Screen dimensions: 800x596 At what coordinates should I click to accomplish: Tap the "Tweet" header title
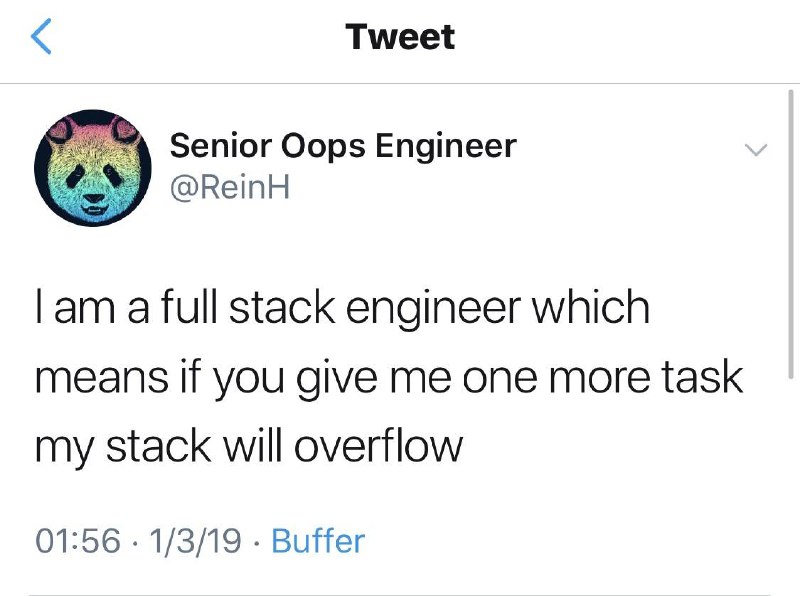tap(400, 37)
